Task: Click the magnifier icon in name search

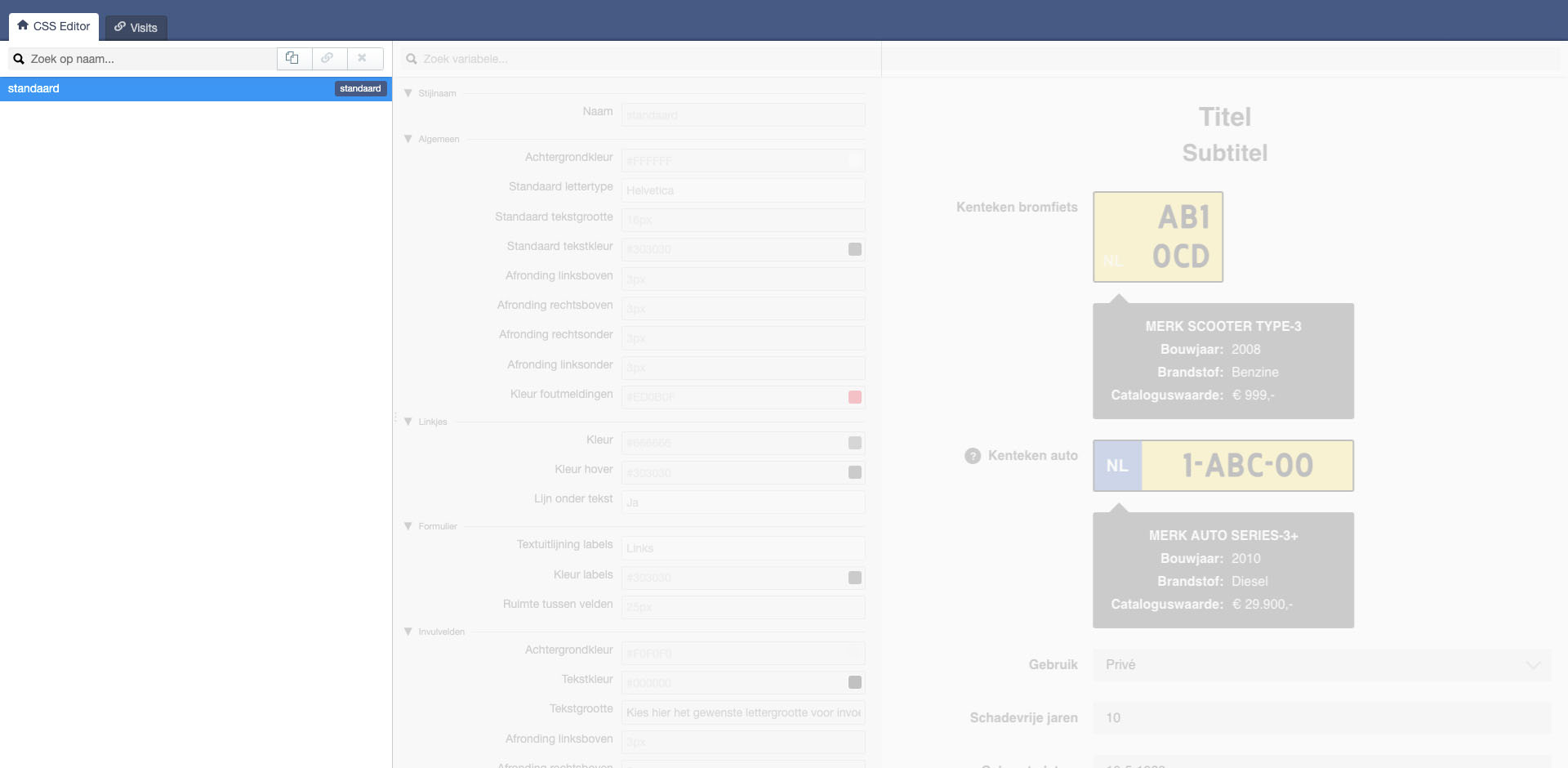Action: click(19, 59)
